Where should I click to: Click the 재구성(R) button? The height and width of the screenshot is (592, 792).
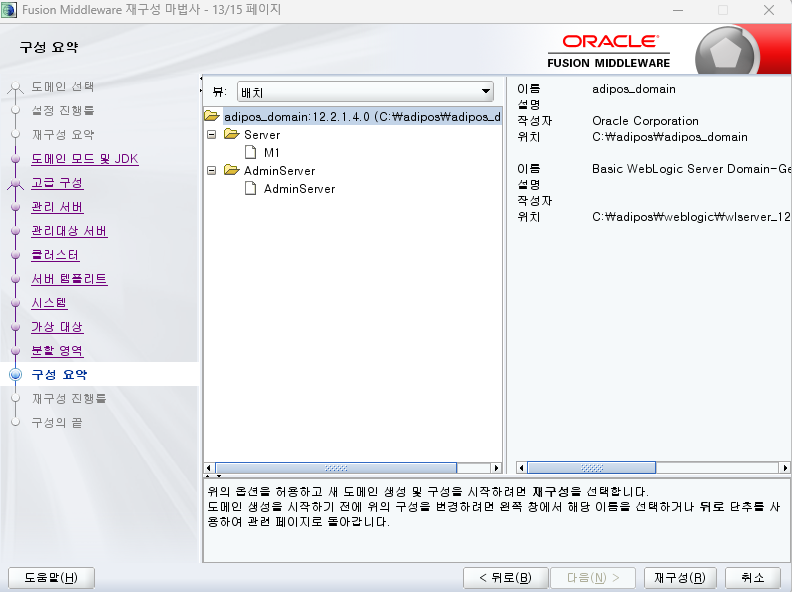click(x=680, y=577)
